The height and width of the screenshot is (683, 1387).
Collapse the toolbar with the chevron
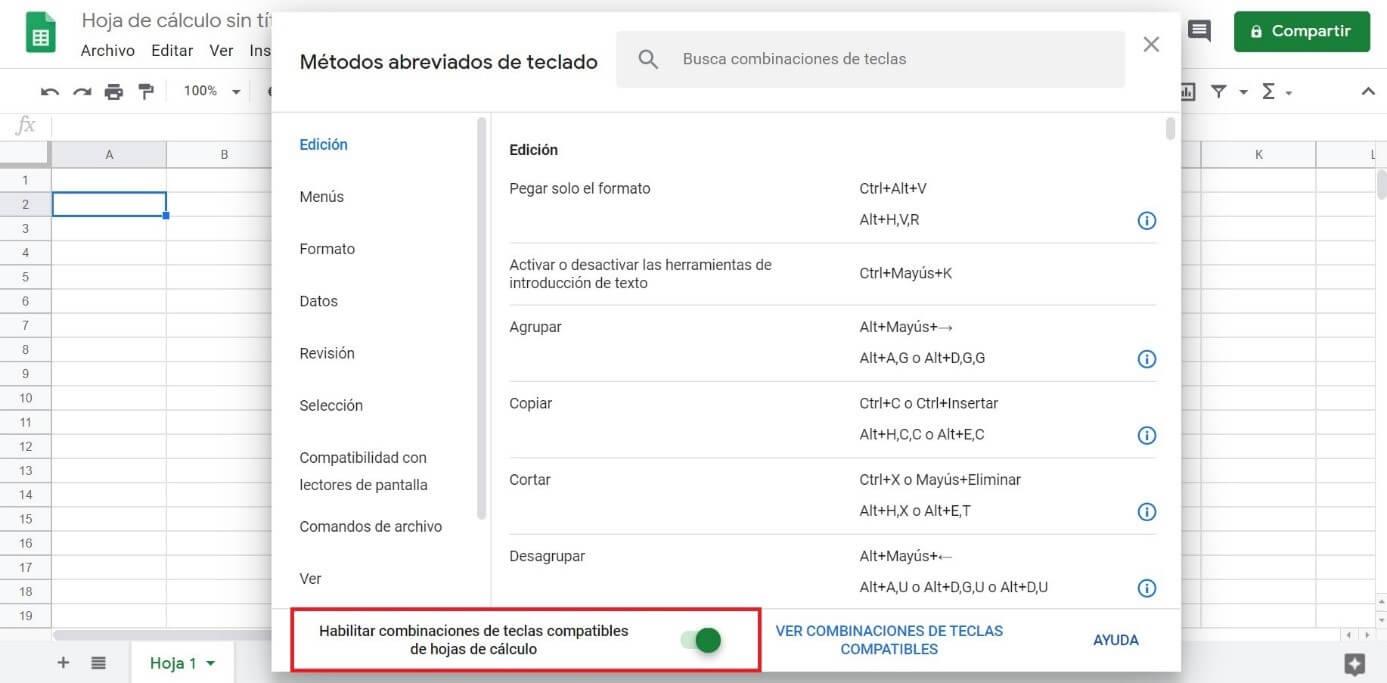[1368, 90]
